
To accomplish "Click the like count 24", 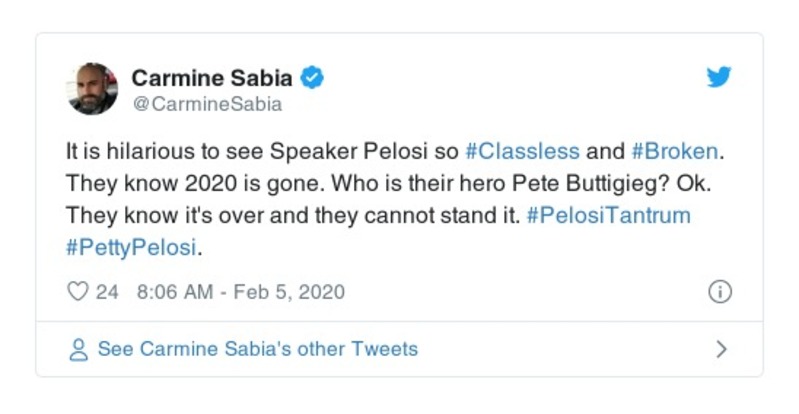I will pos(107,292).
